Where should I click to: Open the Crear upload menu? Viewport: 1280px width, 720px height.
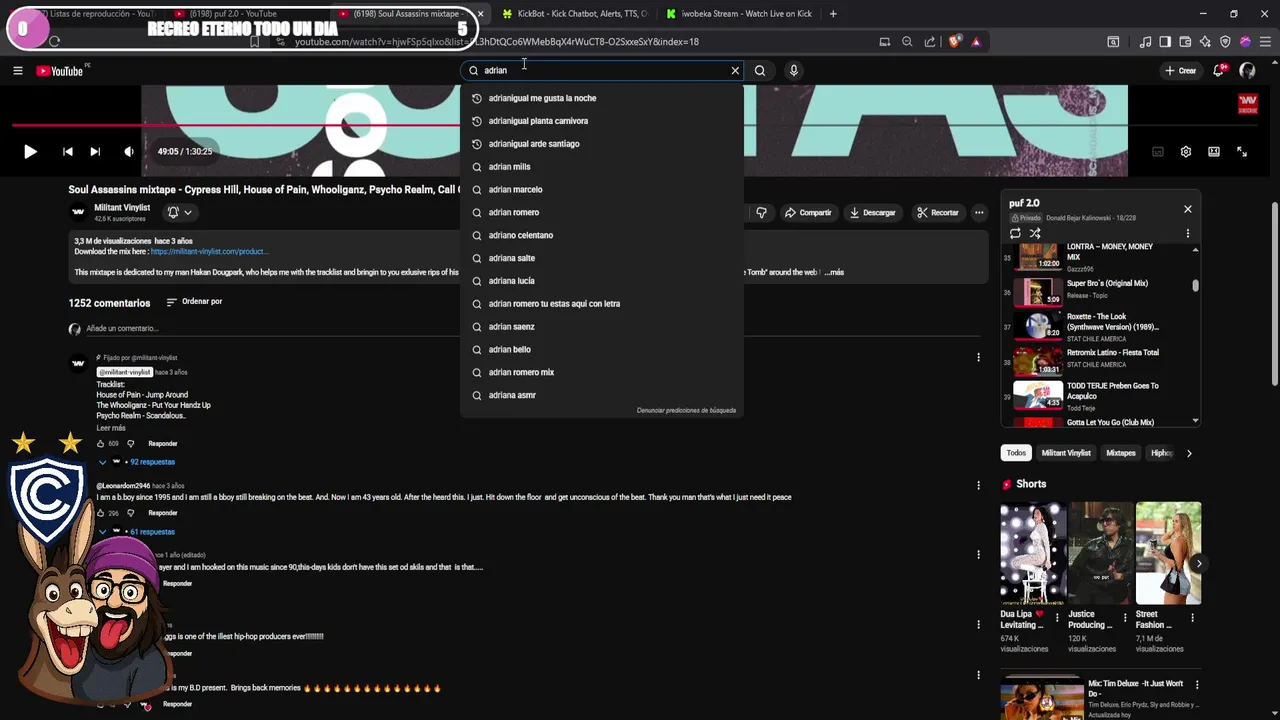(x=1180, y=71)
